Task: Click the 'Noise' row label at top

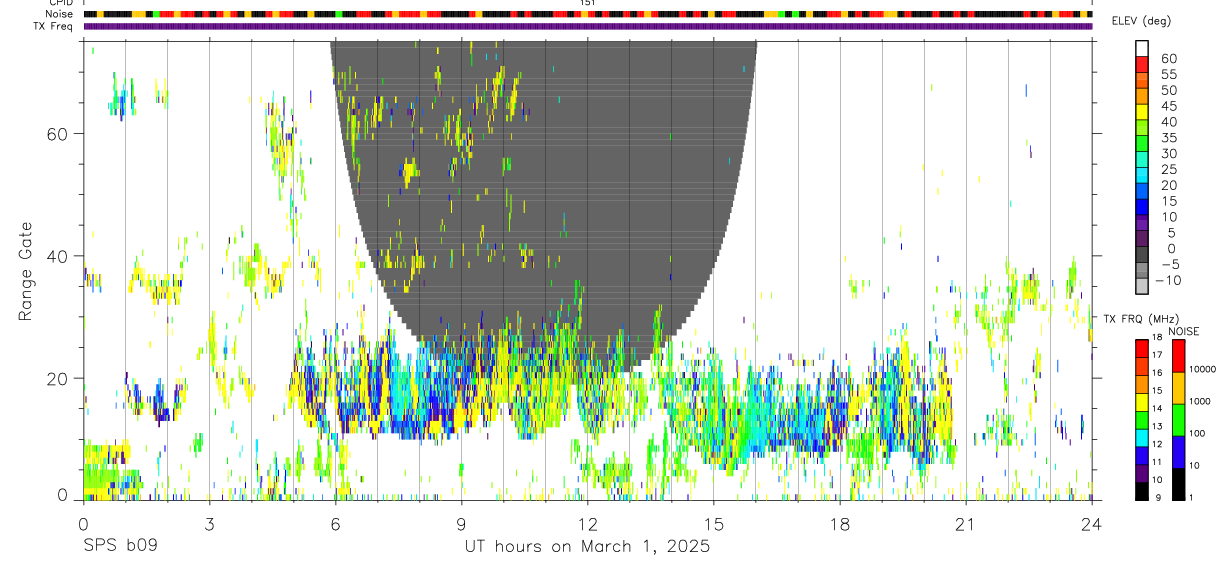Action: pyautogui.click(x=61, y=14)
